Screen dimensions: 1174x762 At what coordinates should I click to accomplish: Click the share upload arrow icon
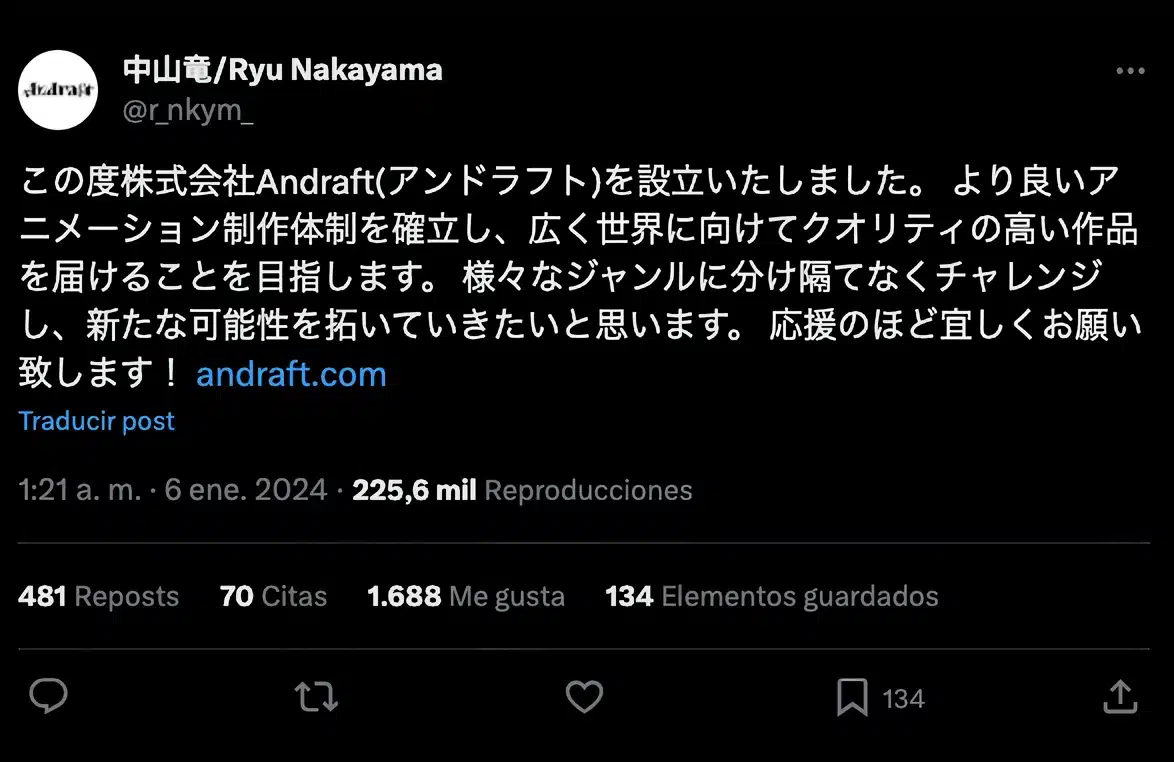point(1120,696)
